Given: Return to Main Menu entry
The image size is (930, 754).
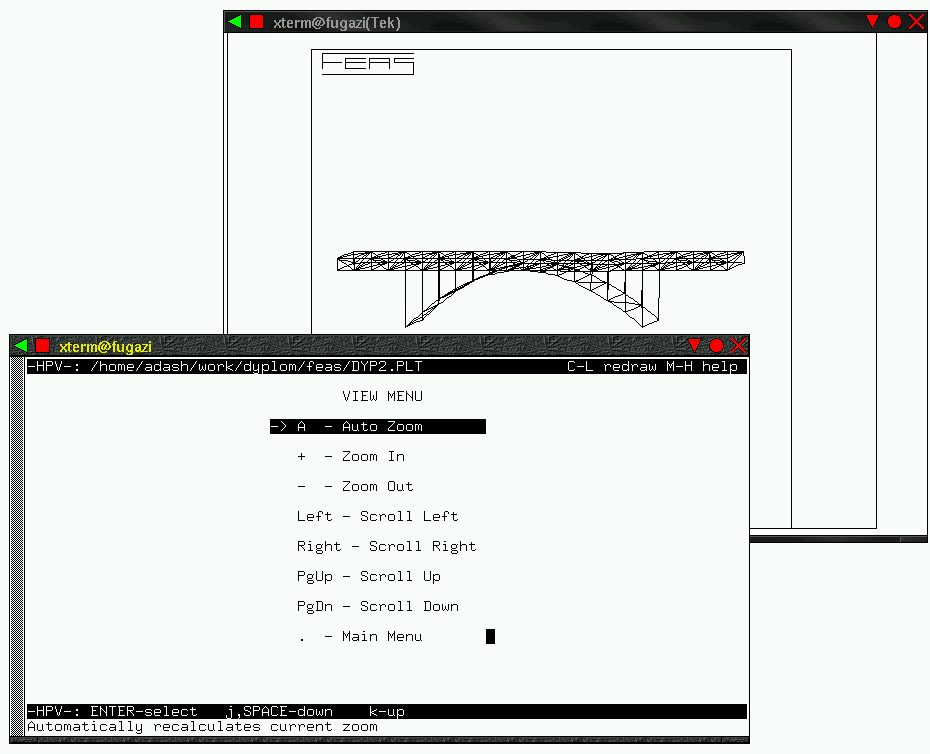Looking at the screenshot, I should coord(360,637).
